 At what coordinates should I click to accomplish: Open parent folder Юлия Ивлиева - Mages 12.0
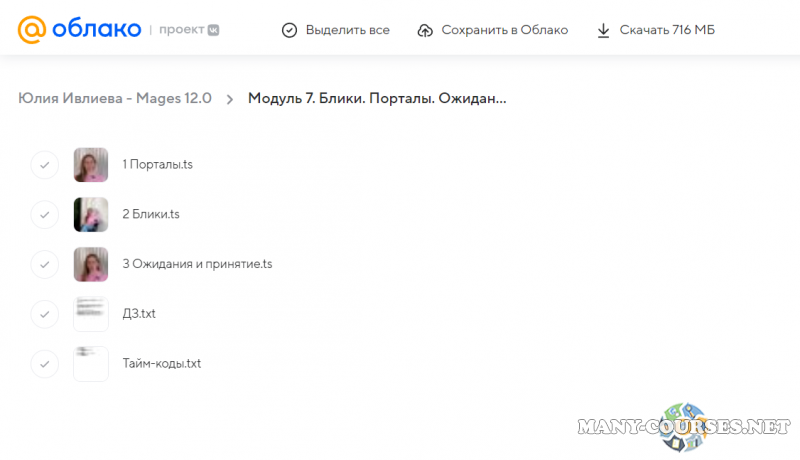[115, 98]
